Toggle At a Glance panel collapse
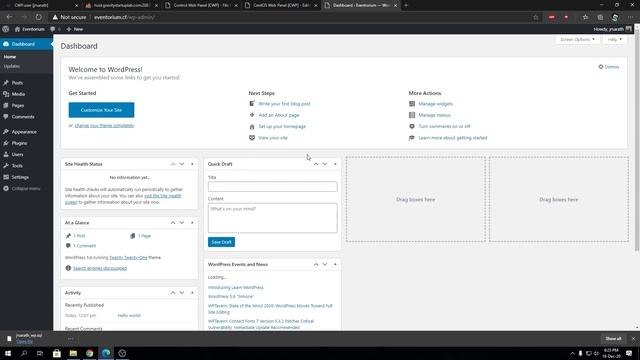This screenshot has height=360, width=640. pyautogui.click(x=192, y=223)
